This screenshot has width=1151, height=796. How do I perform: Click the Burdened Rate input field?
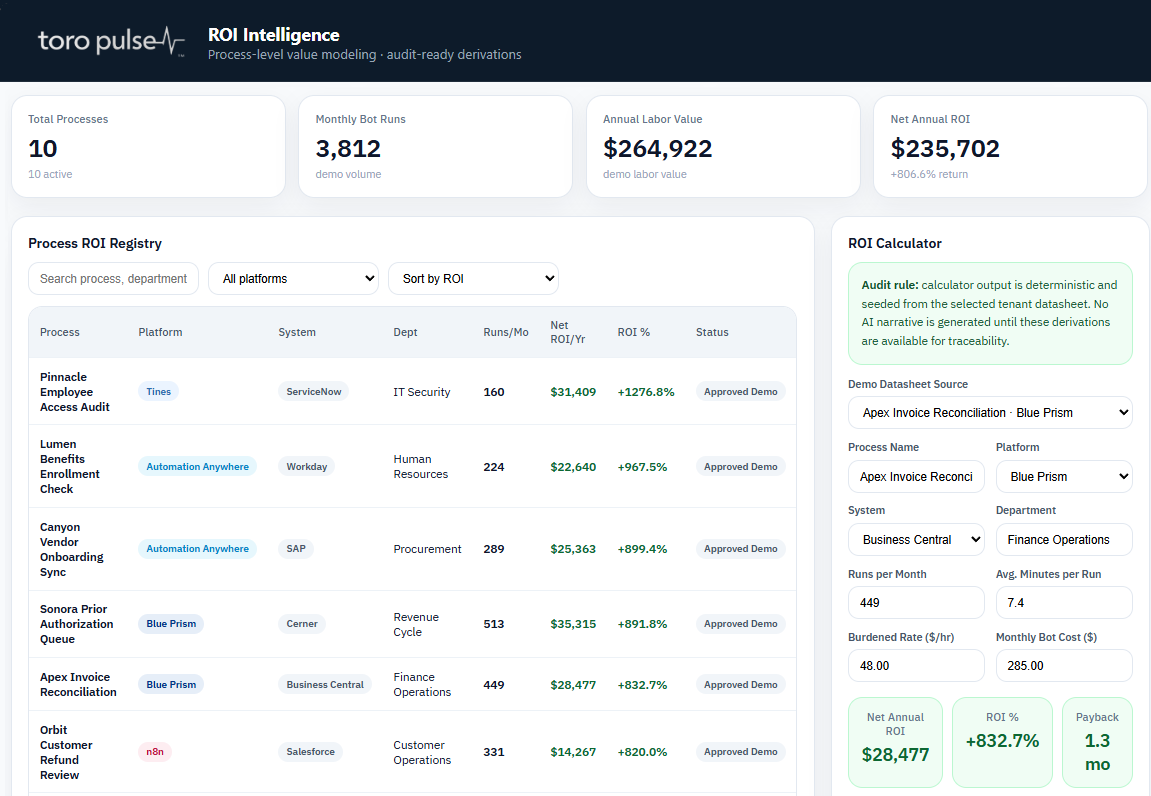[x=916, y=666]
